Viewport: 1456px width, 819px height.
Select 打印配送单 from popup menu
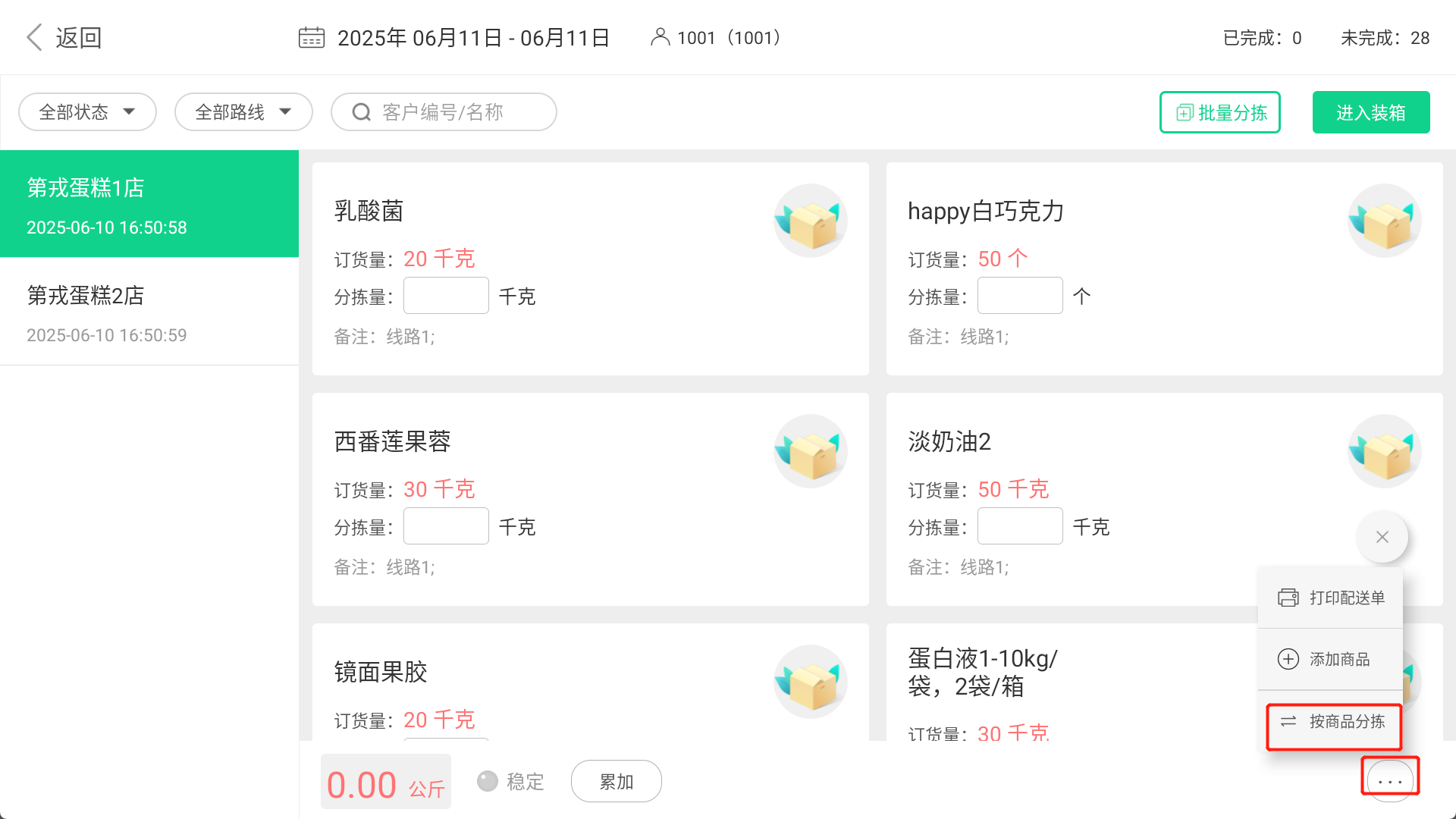tap(1331, 598)
